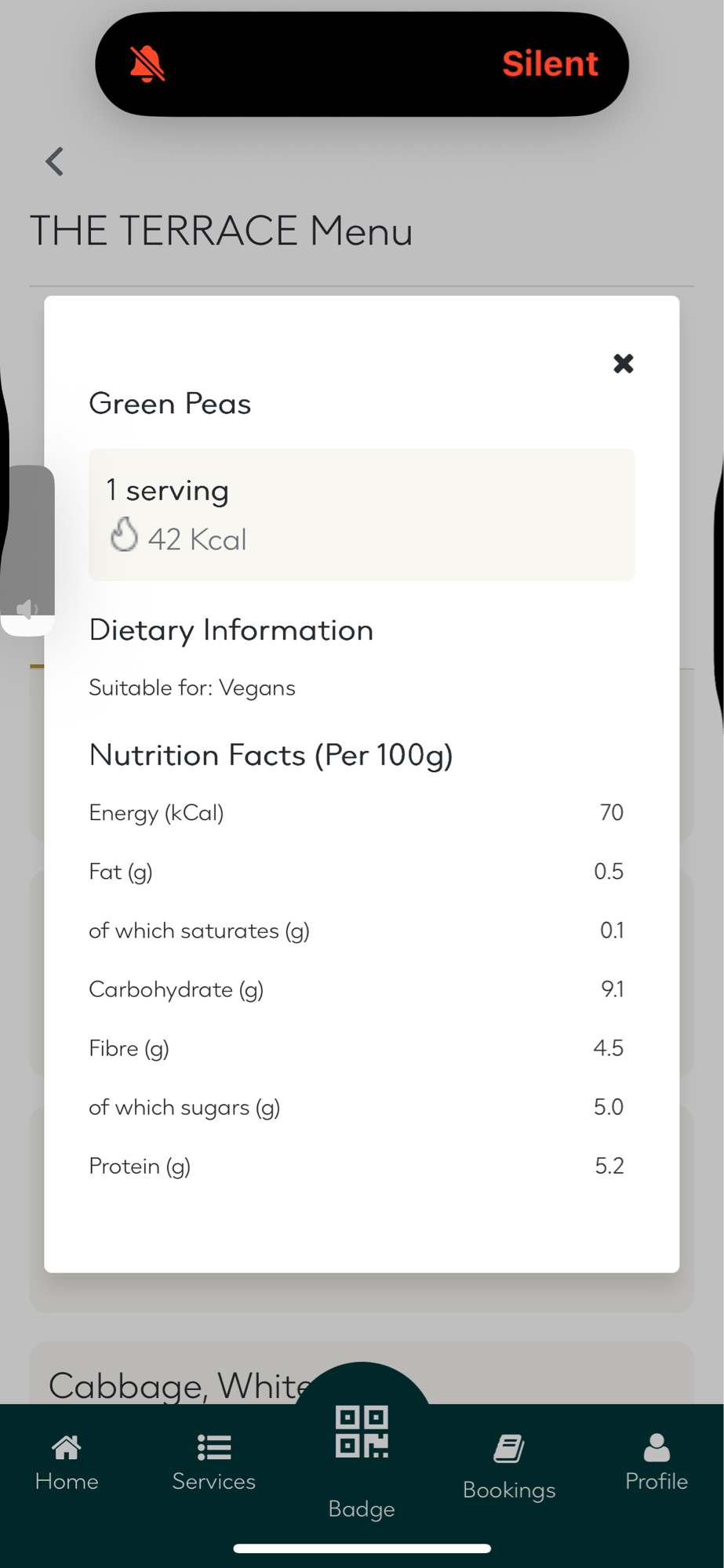Tap the home indicator bar
The width and height of the screenshot is (724, 1568).
[x=362, y=1548]
